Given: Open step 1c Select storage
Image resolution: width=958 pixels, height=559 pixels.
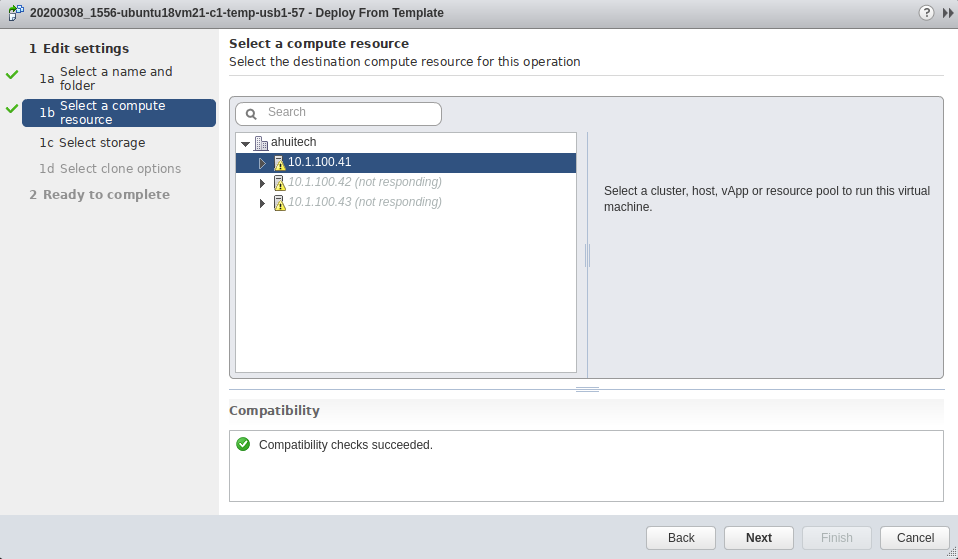Looking at the screenshot, I should click(101, 143).
